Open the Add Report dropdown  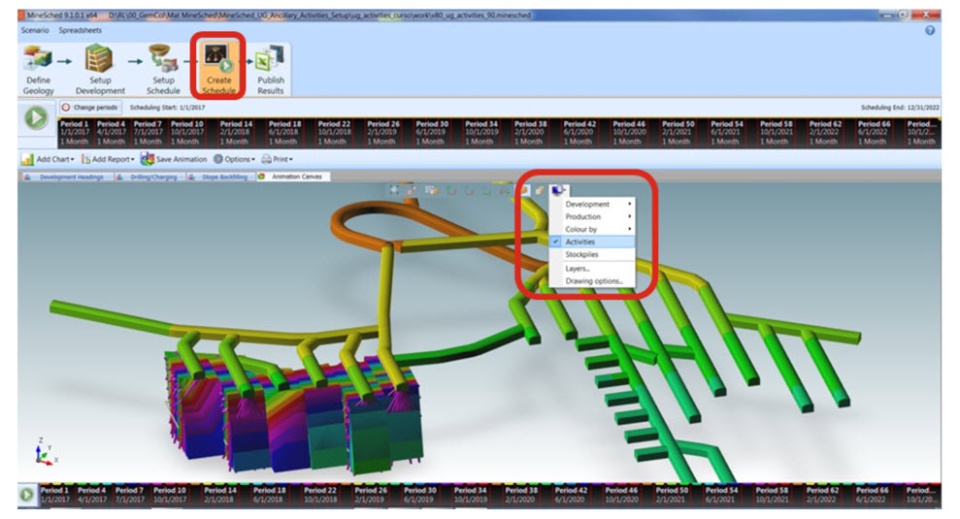[108, 159]
